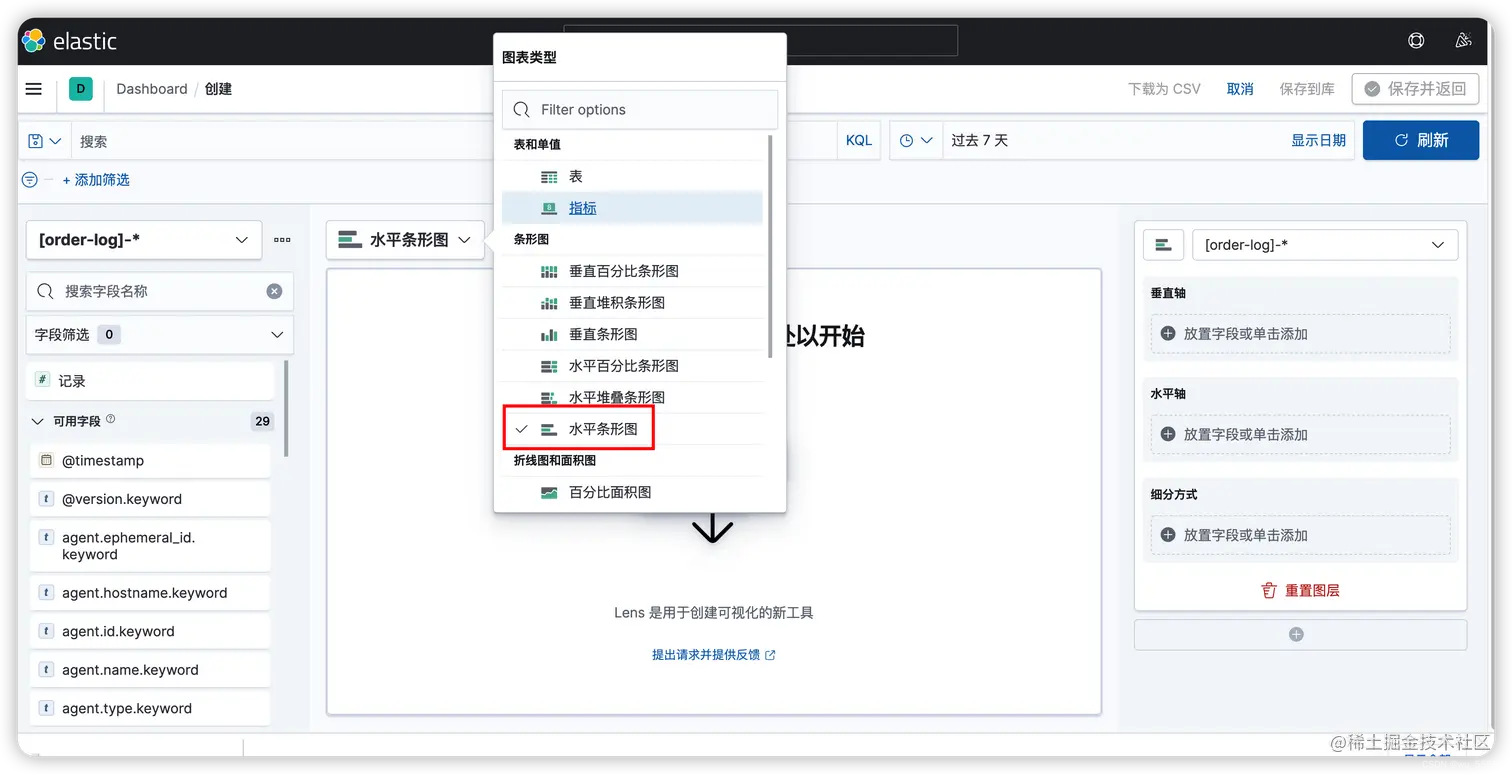Open the time range picker dropdown
The image size is (1512, 774).
pyautogui.click(x=915, y=140)
